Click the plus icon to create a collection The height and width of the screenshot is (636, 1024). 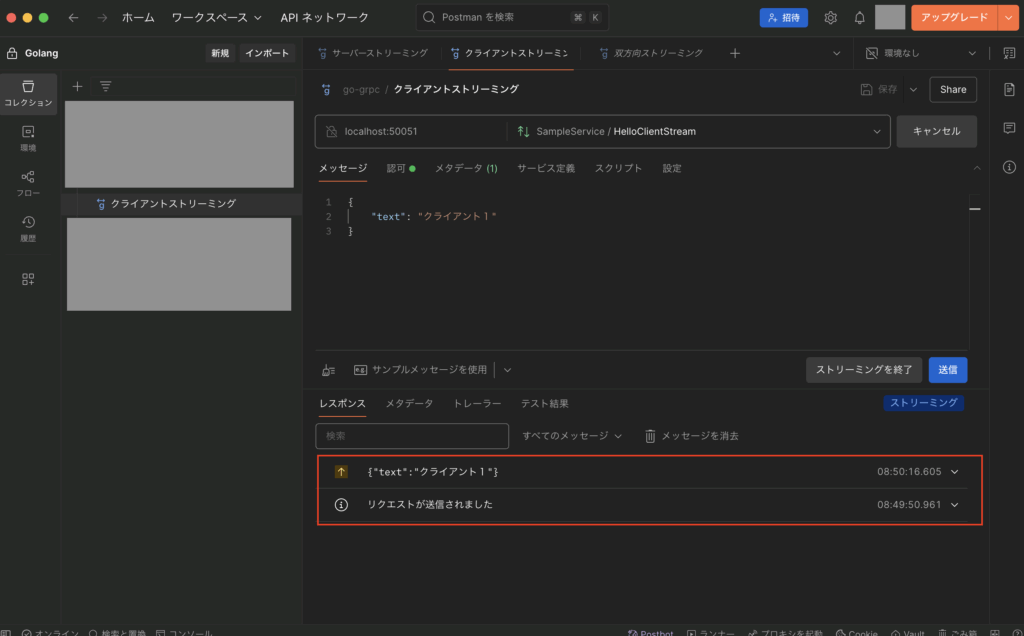tap(77, 86)
